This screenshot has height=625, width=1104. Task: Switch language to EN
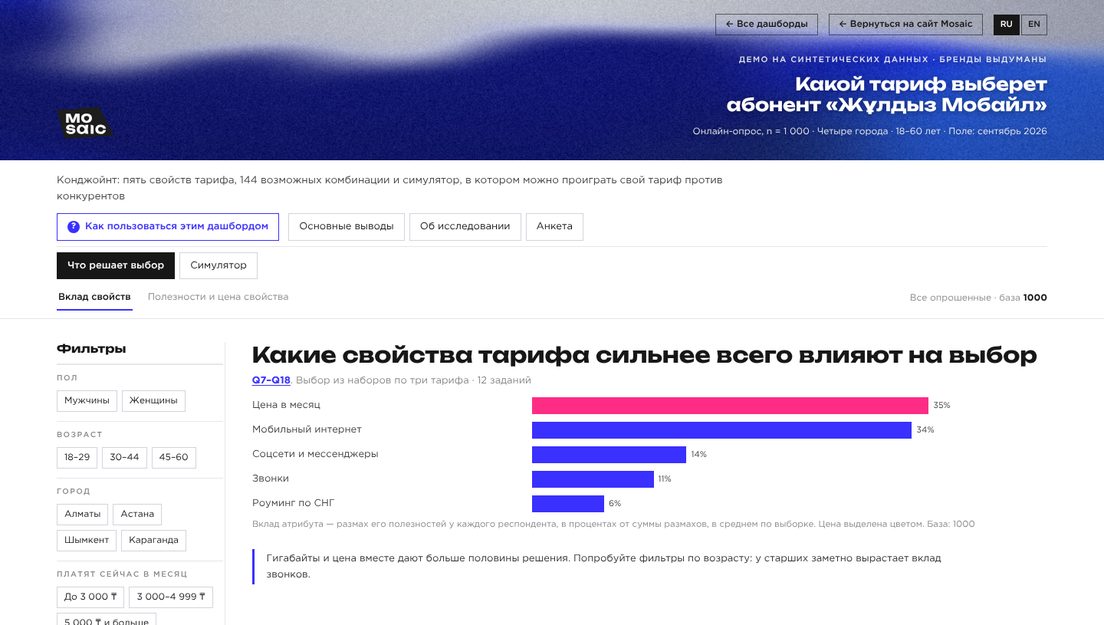click(1034, 24)
